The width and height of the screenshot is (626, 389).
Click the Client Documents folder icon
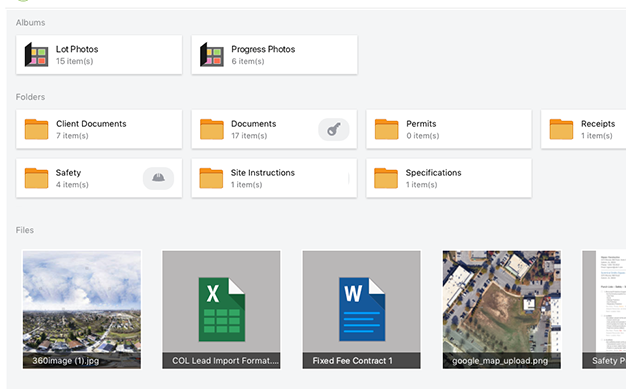click(36, 129)
